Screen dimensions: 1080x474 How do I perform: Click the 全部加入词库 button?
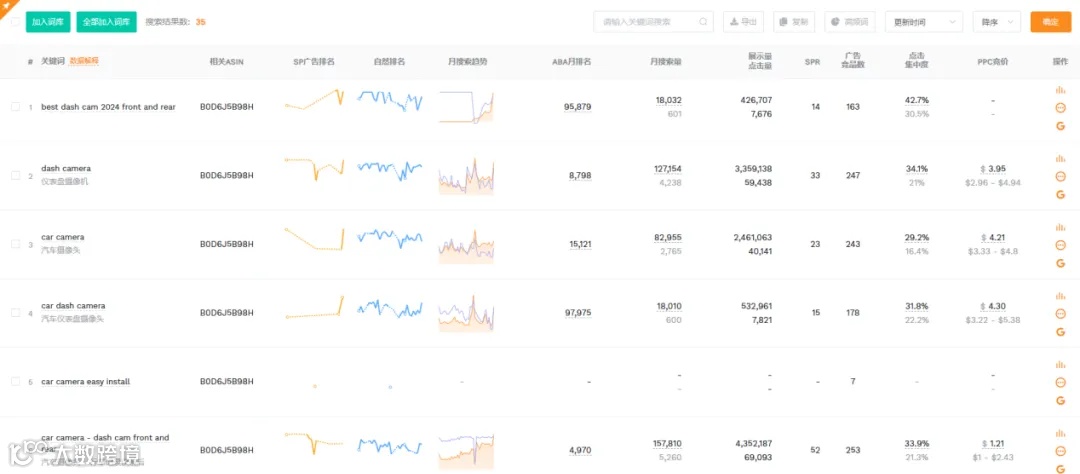tap(107, 21)
